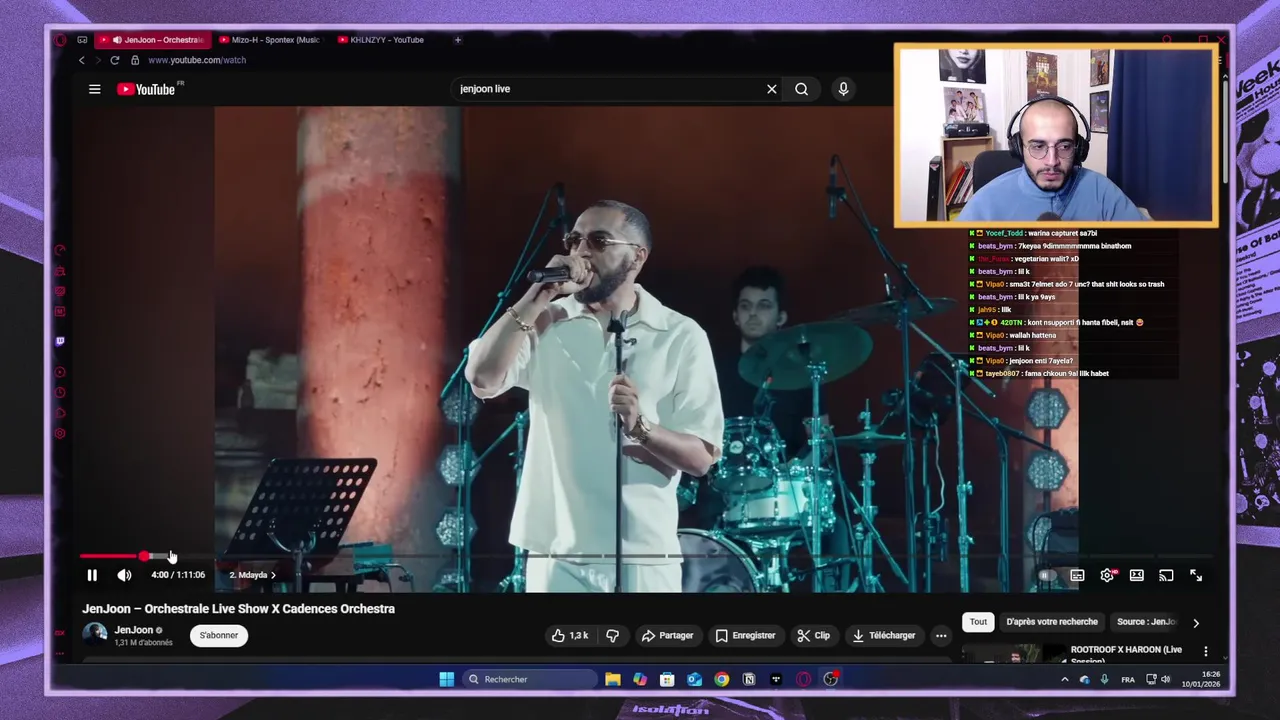Open the history clock in Opera sidebar
Screen dimensions: 1280x720
(x=60, y=392)
